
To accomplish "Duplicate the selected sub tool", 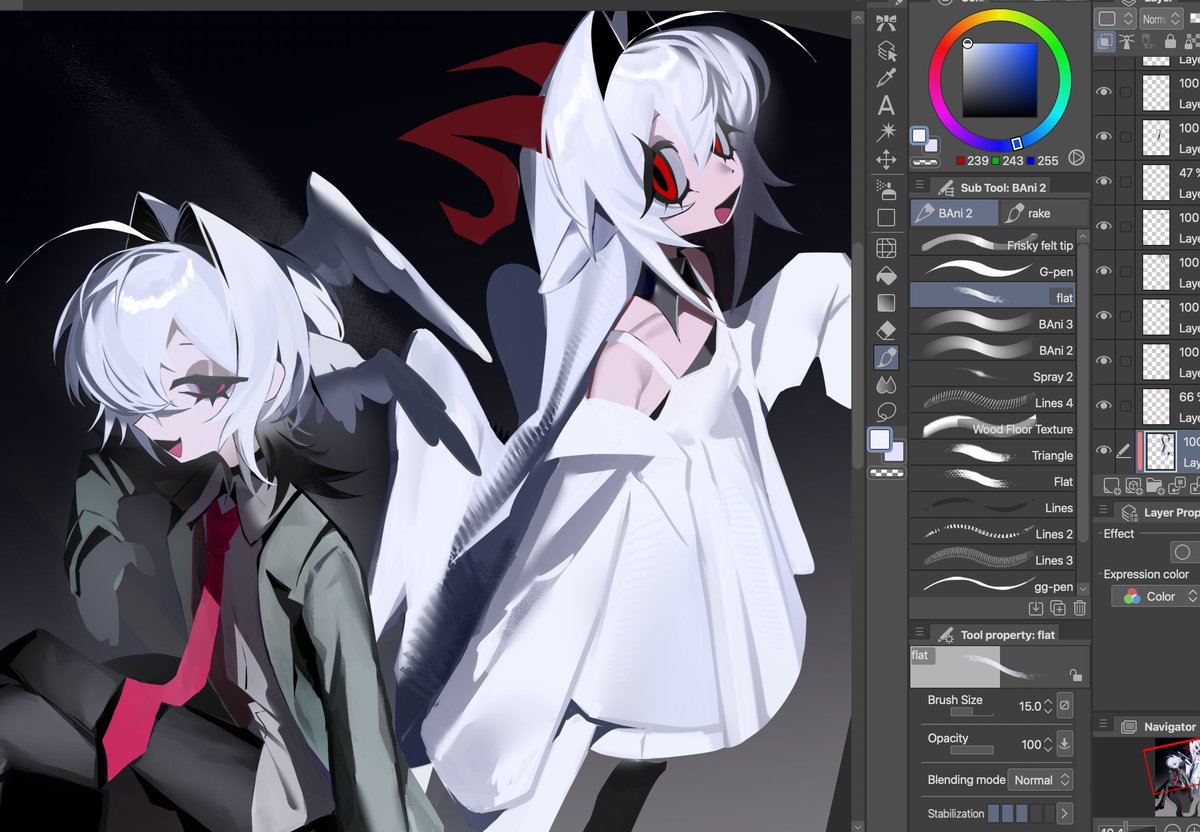I will [1058, 608].
